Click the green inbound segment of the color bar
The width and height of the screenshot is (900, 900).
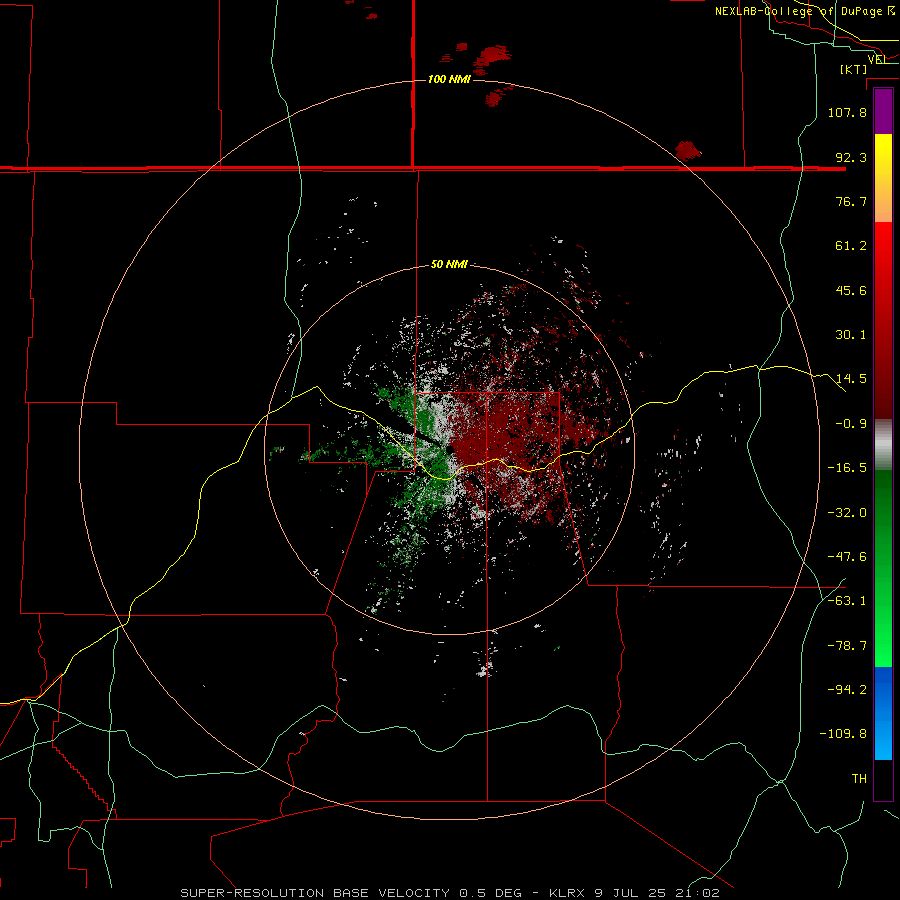(883, 568)
